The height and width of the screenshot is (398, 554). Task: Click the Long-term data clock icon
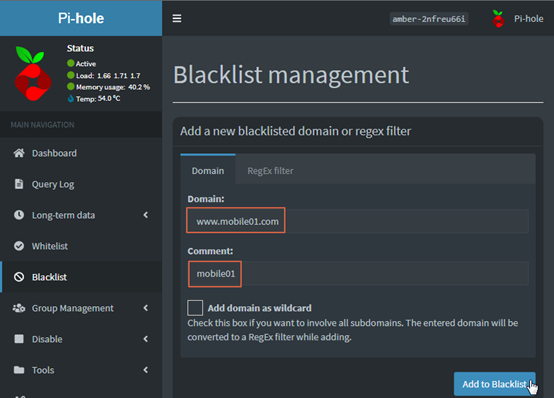[x=19, y=215]
